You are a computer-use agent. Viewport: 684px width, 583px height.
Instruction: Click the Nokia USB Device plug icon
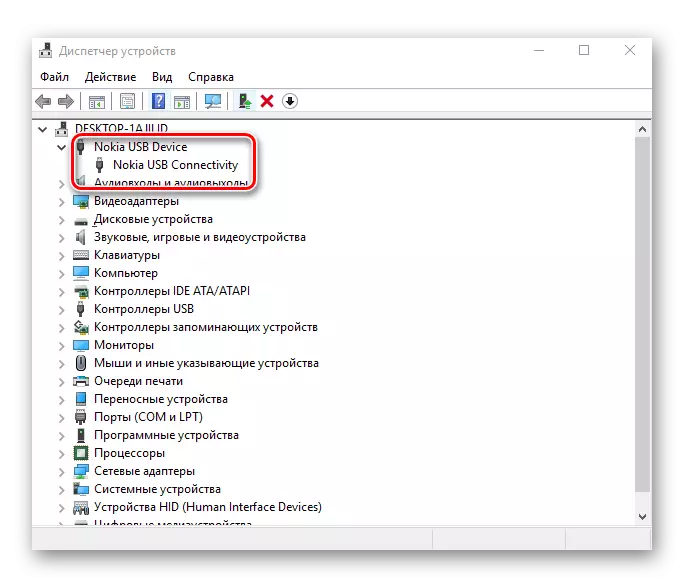pyautogui.click(x=81, y=147)
